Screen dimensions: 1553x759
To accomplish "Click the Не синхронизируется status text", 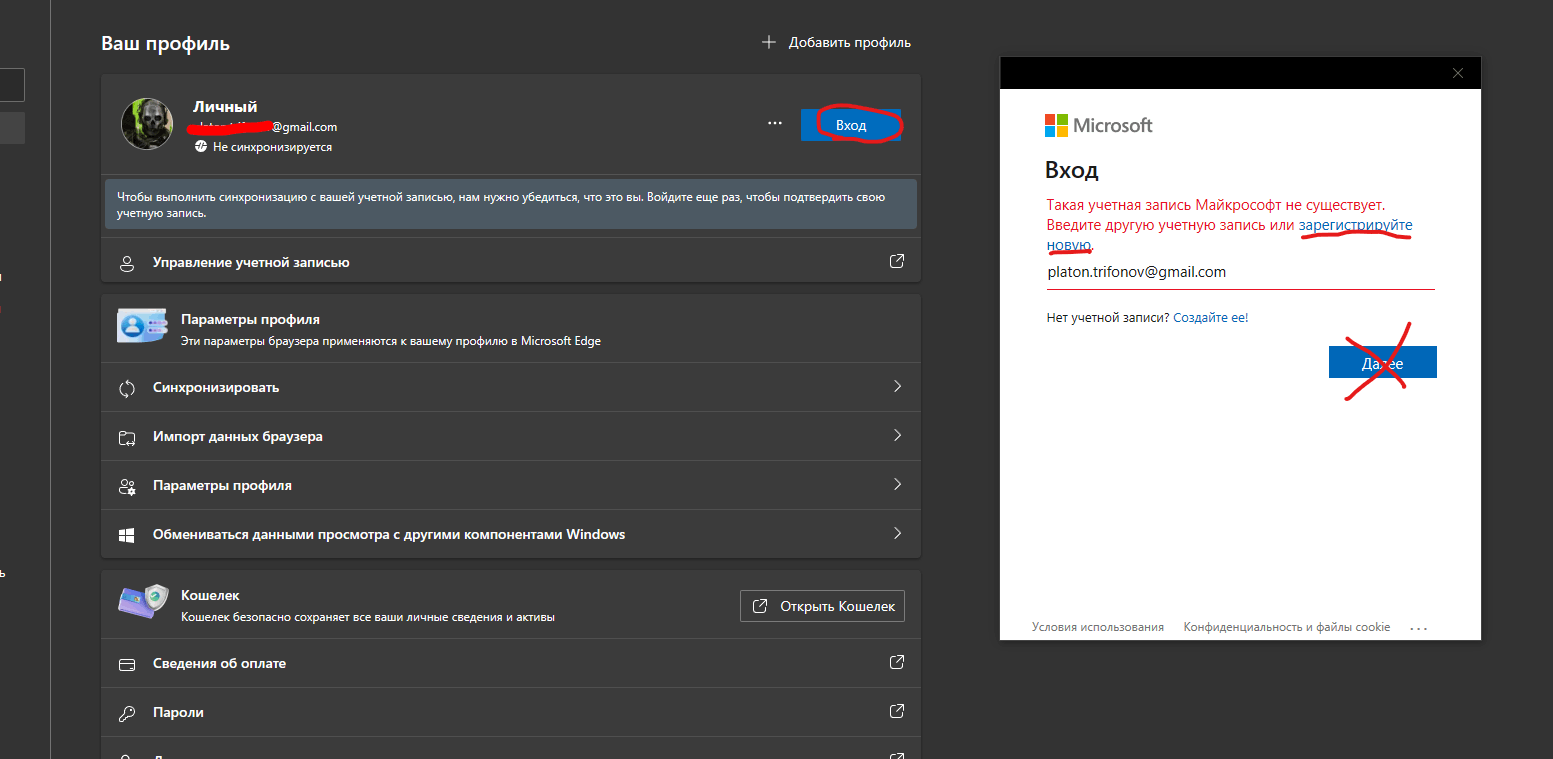I will pyautogui.click(x=272, y=147).
